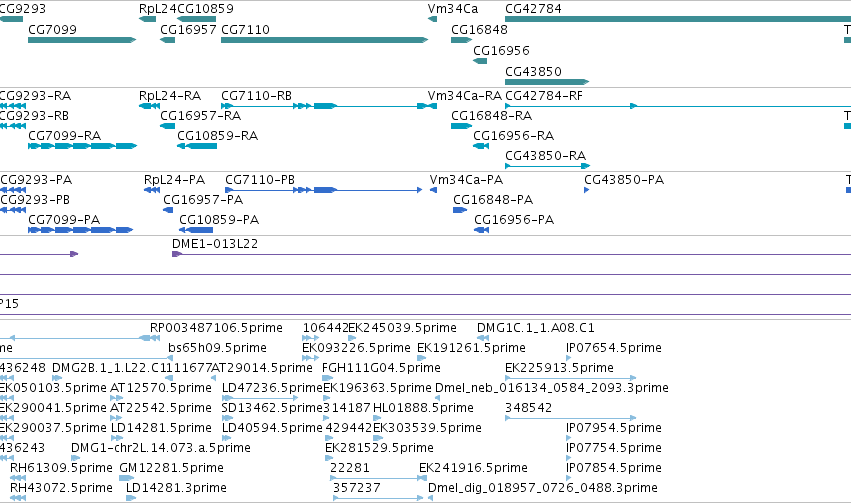Click EST EK281529.5prime
Screen dimensions: 851x503
click(x=379, y=448)
